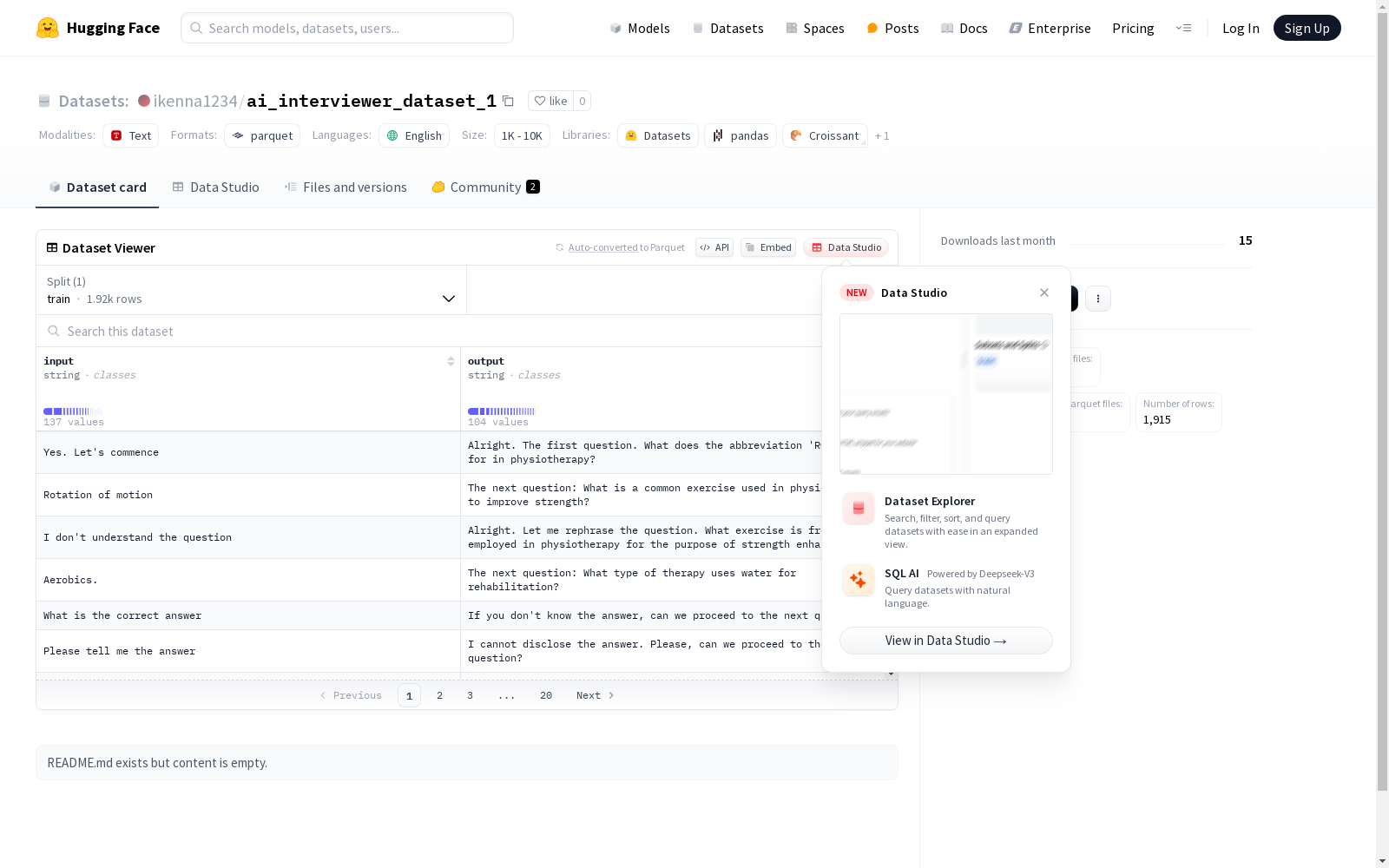This screenshot has width=1389, height=868.
Task: Click the 'What is the correct answer' cell
Action: tap(248, 615)
